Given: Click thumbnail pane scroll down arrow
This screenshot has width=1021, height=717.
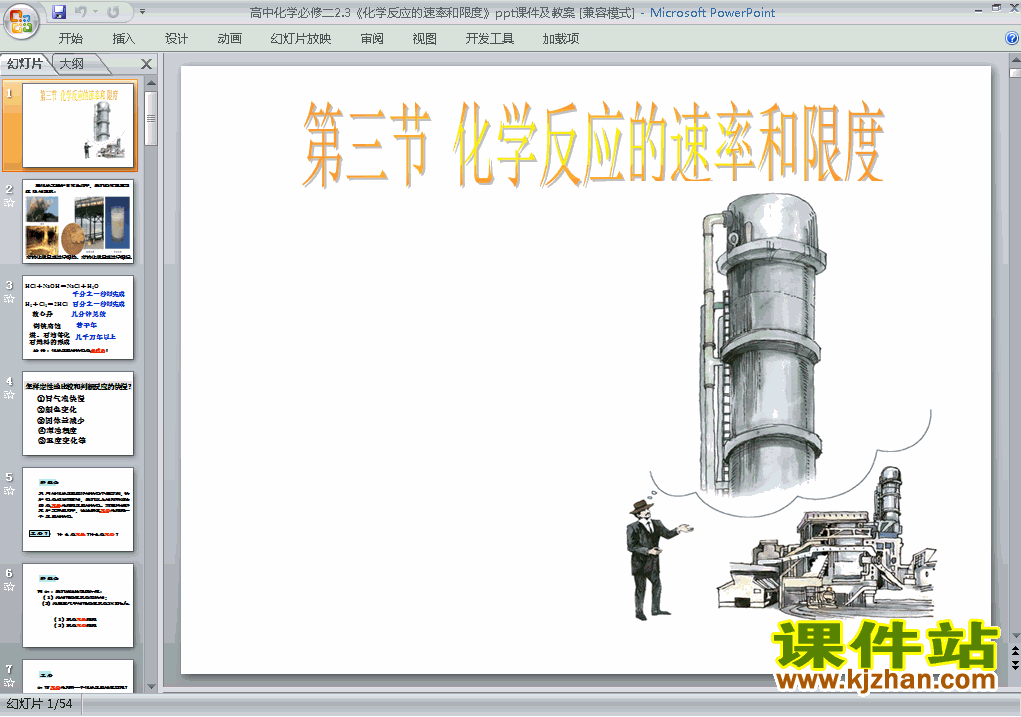Looking at the screenshot, I should (151, 686).
